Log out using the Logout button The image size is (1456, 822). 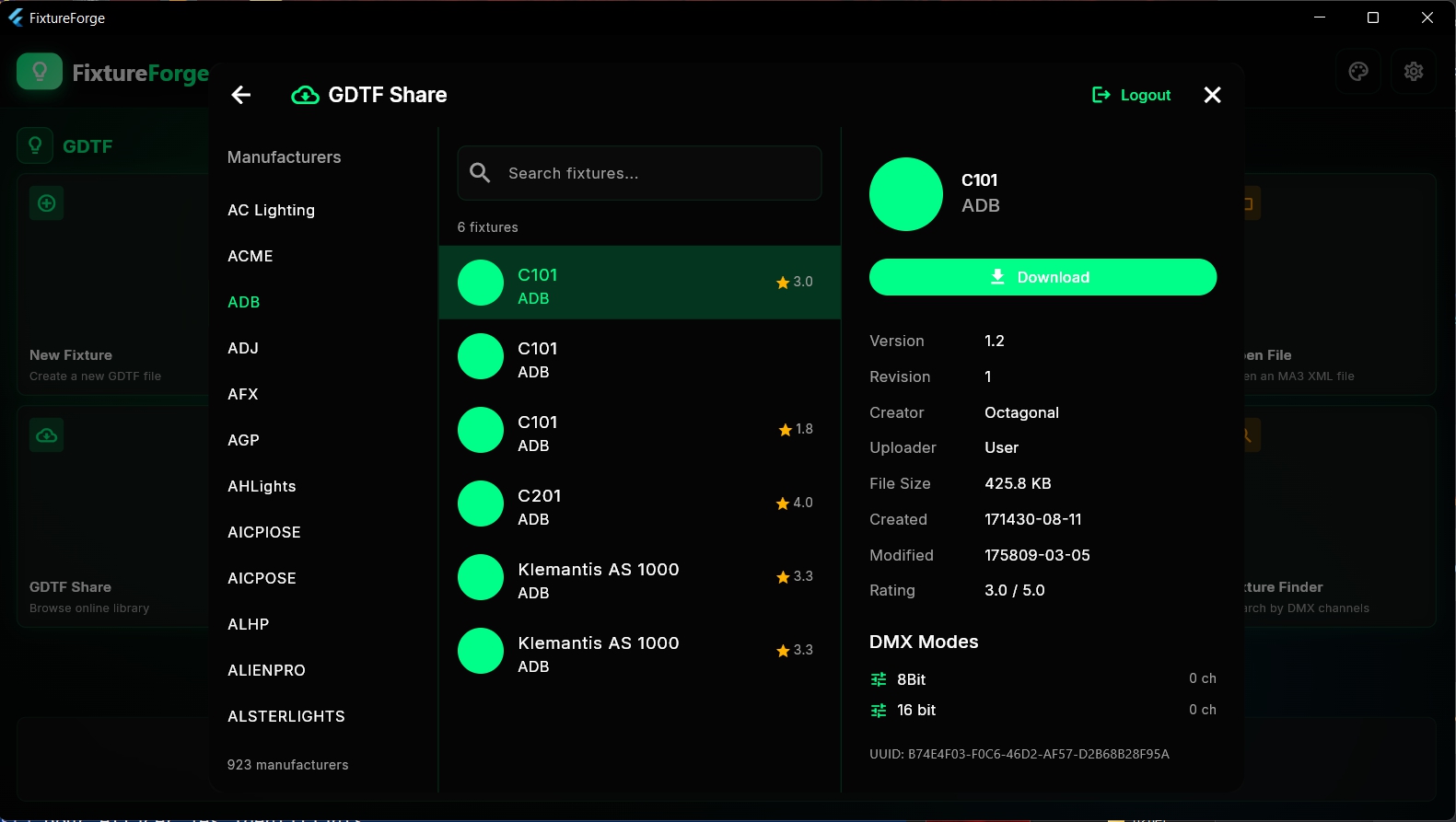[x=1131, y=95]
